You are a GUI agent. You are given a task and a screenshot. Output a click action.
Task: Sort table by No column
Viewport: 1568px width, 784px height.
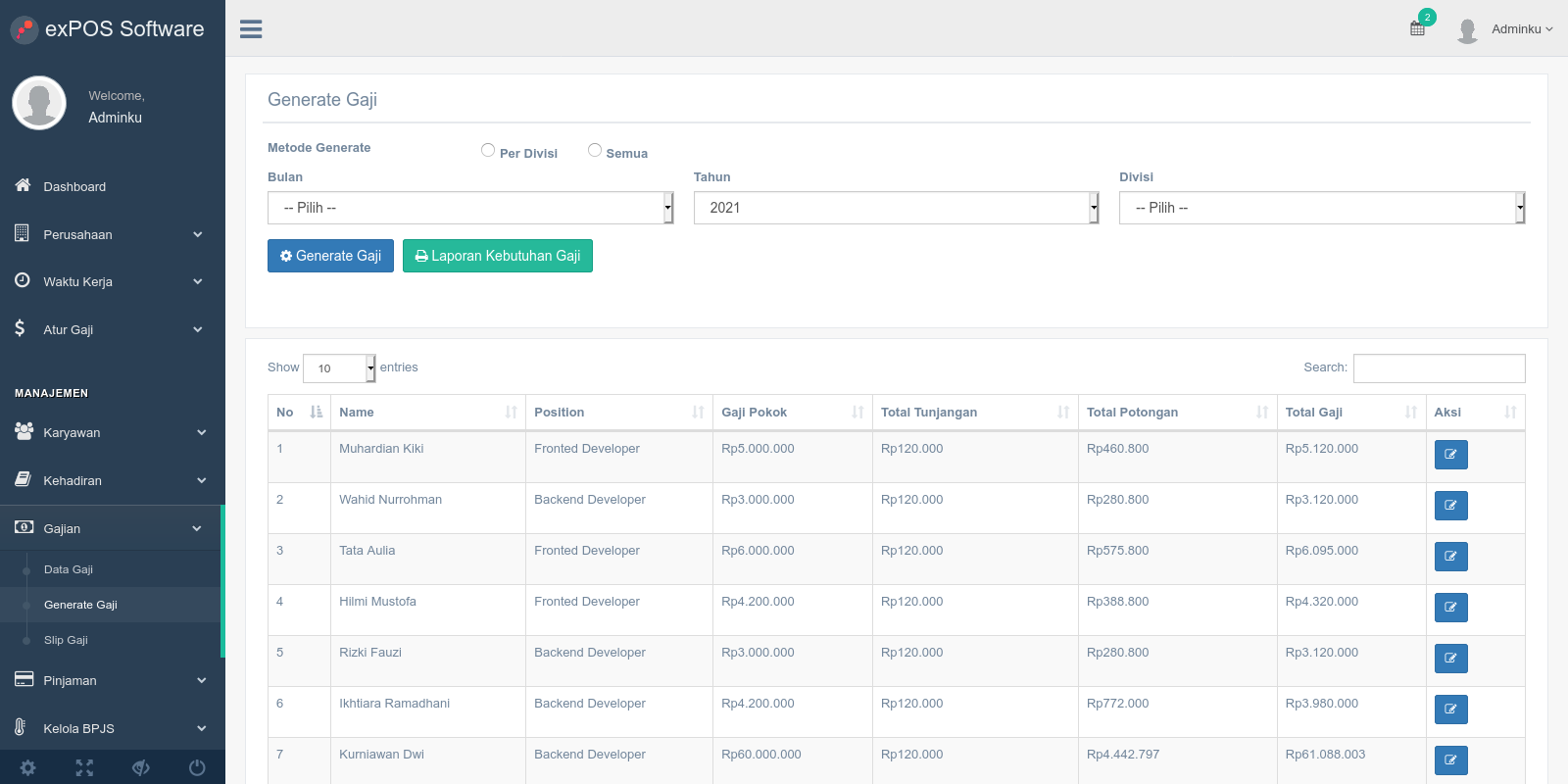click(x=299, y=413)
